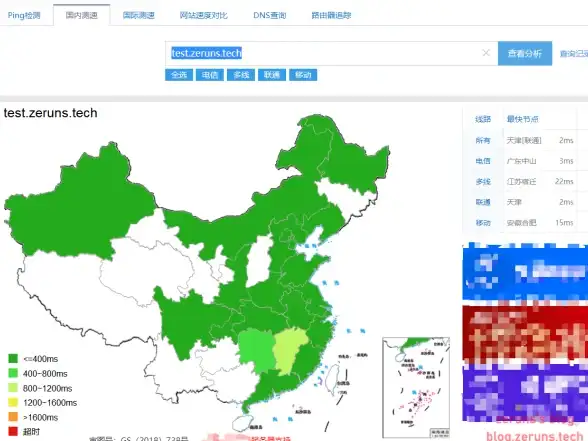Image resolution: width=588 pixels, height=441 pixels.
Task: Switch to the 国际测速 tab
Action: (x=139, y=15)
